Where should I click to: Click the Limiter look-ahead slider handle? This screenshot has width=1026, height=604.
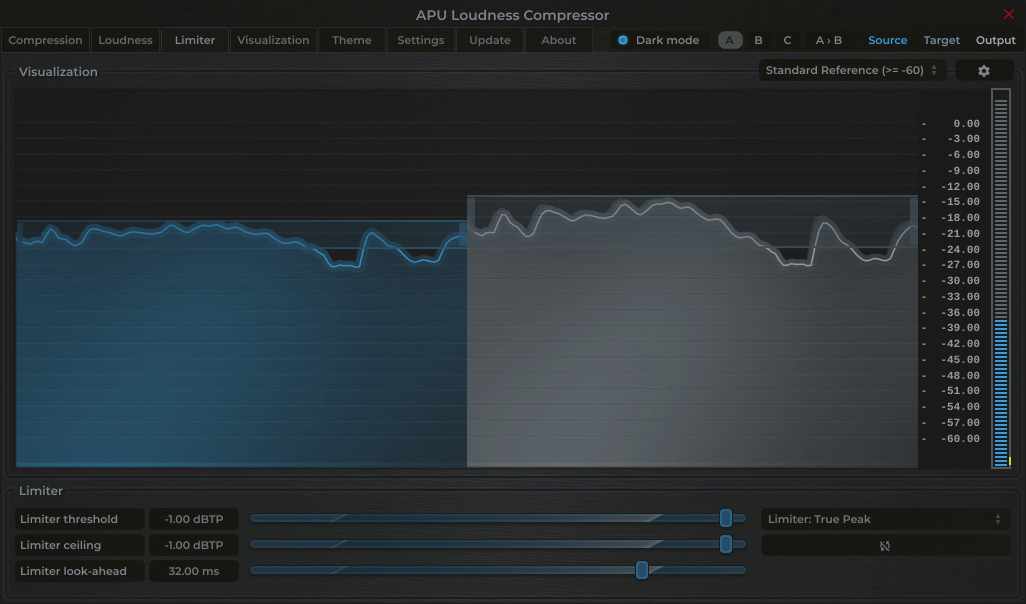pos(643,570)
